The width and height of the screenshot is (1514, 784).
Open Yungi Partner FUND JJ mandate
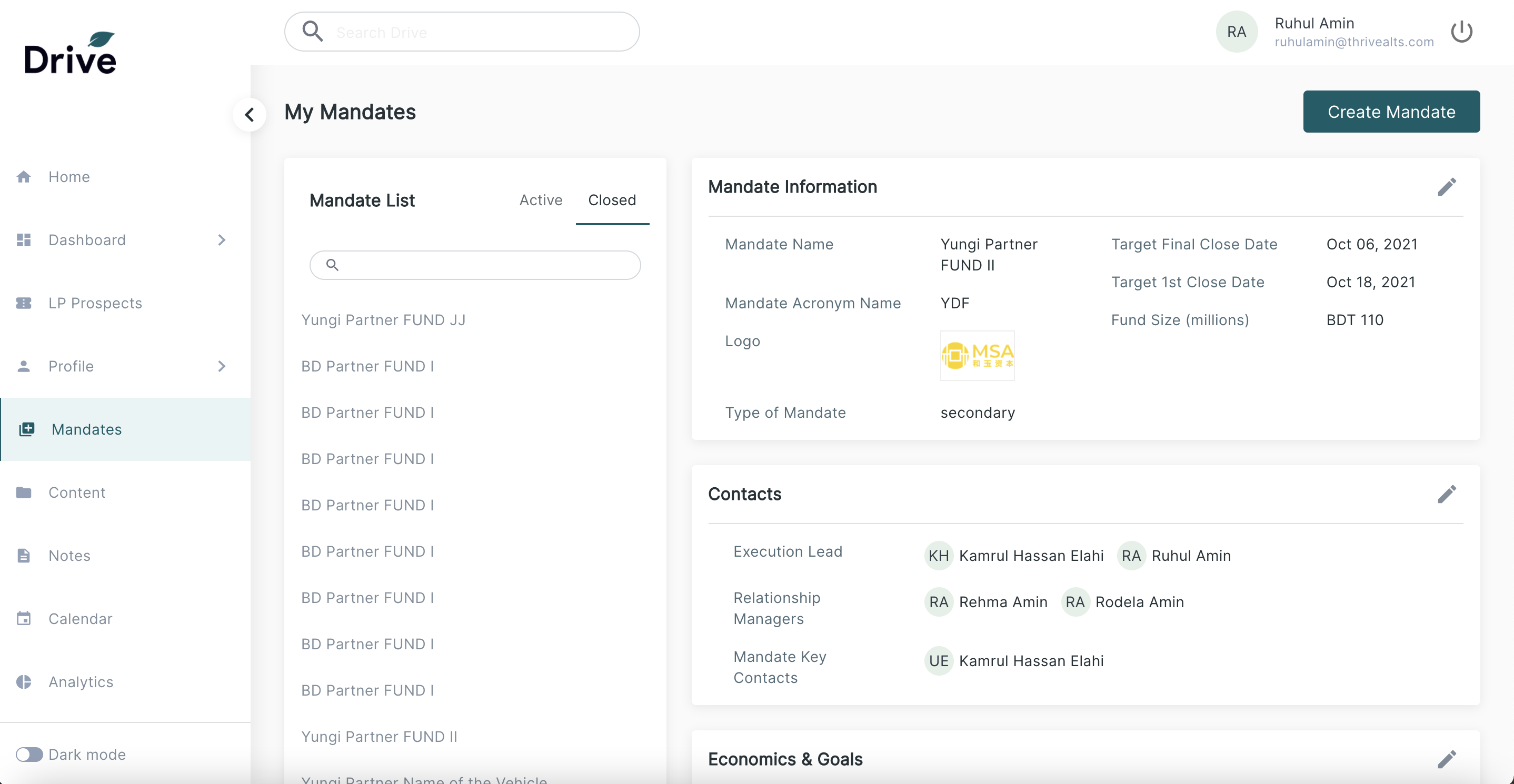click(x=383, y=319)
